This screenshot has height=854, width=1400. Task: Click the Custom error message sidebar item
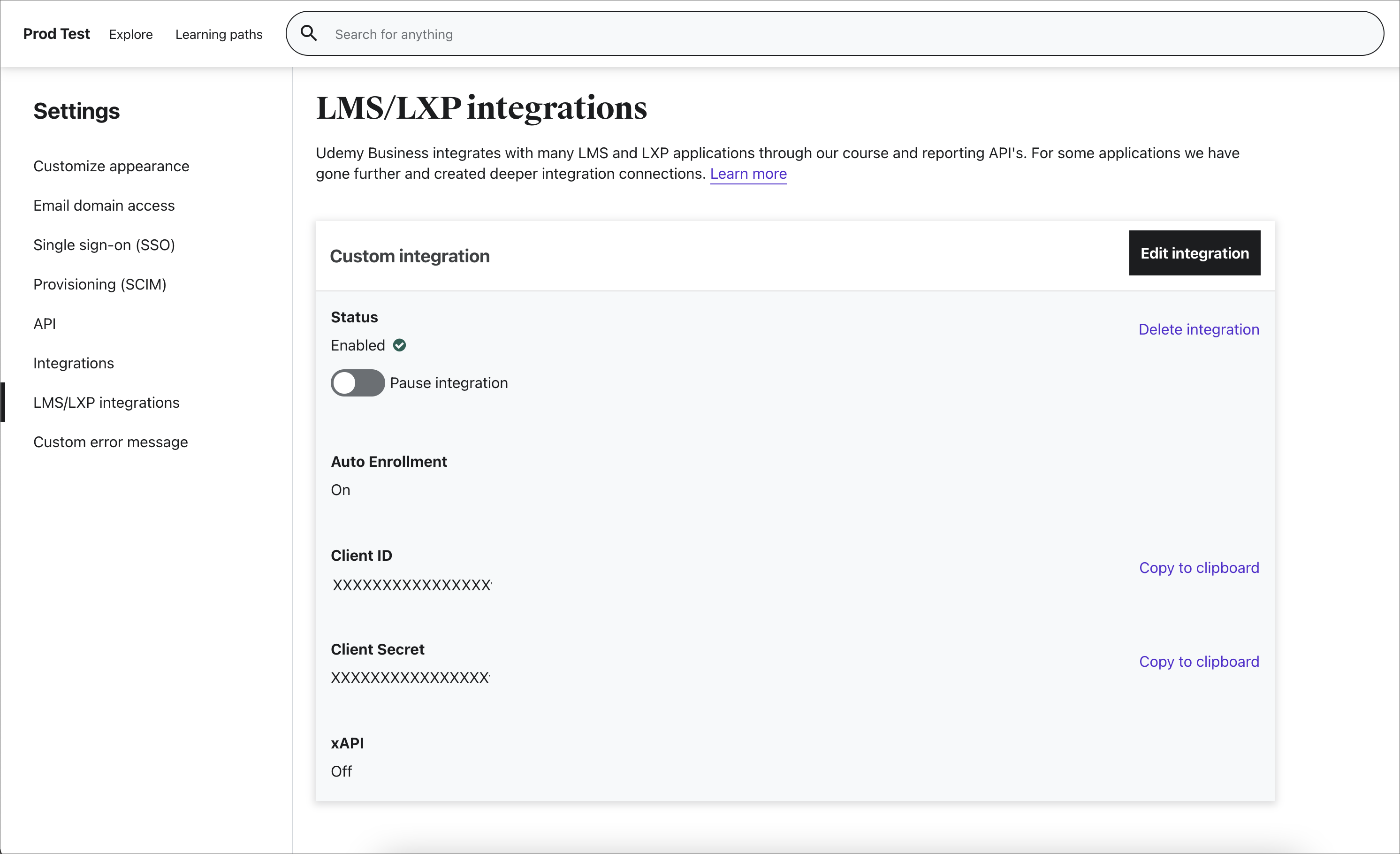click(110, 441)
